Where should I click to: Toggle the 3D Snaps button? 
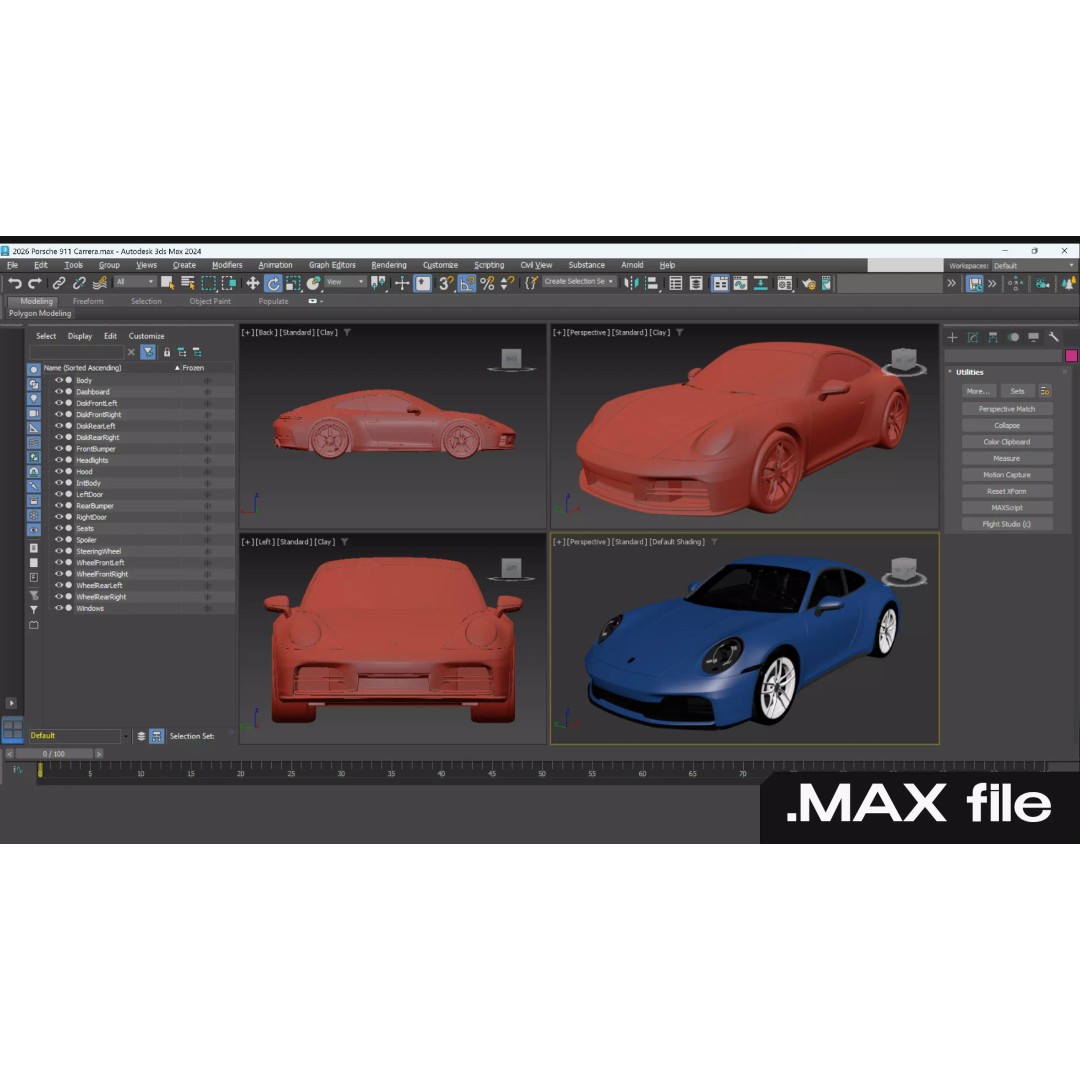pos(446,283)
